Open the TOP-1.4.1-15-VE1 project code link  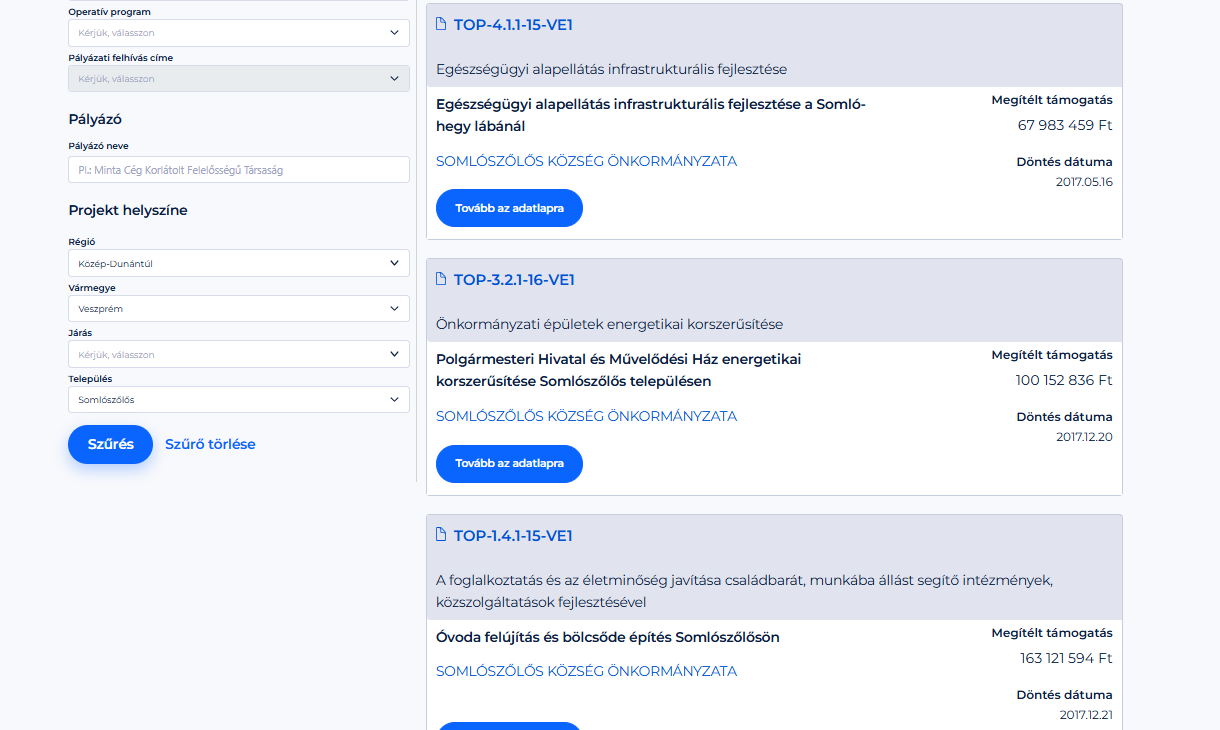(x=513, y=536)
